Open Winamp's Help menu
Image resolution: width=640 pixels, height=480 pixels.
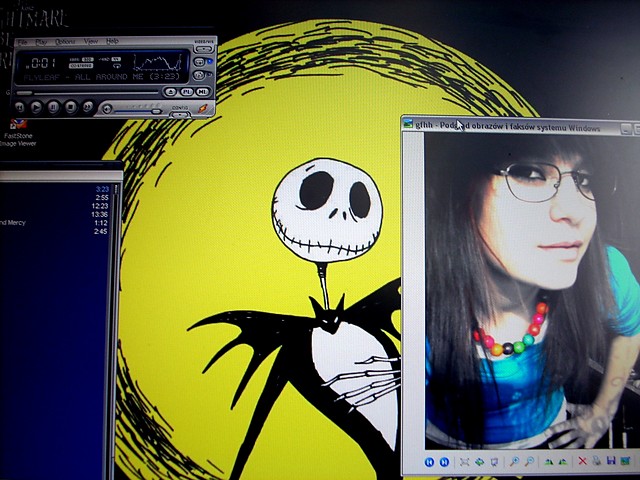[112, 41]
